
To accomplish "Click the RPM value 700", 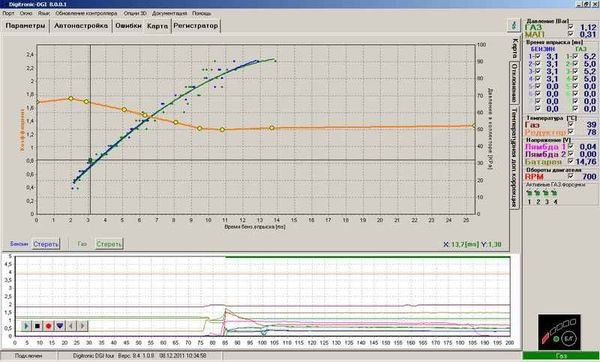I will [x=589, y=176].
